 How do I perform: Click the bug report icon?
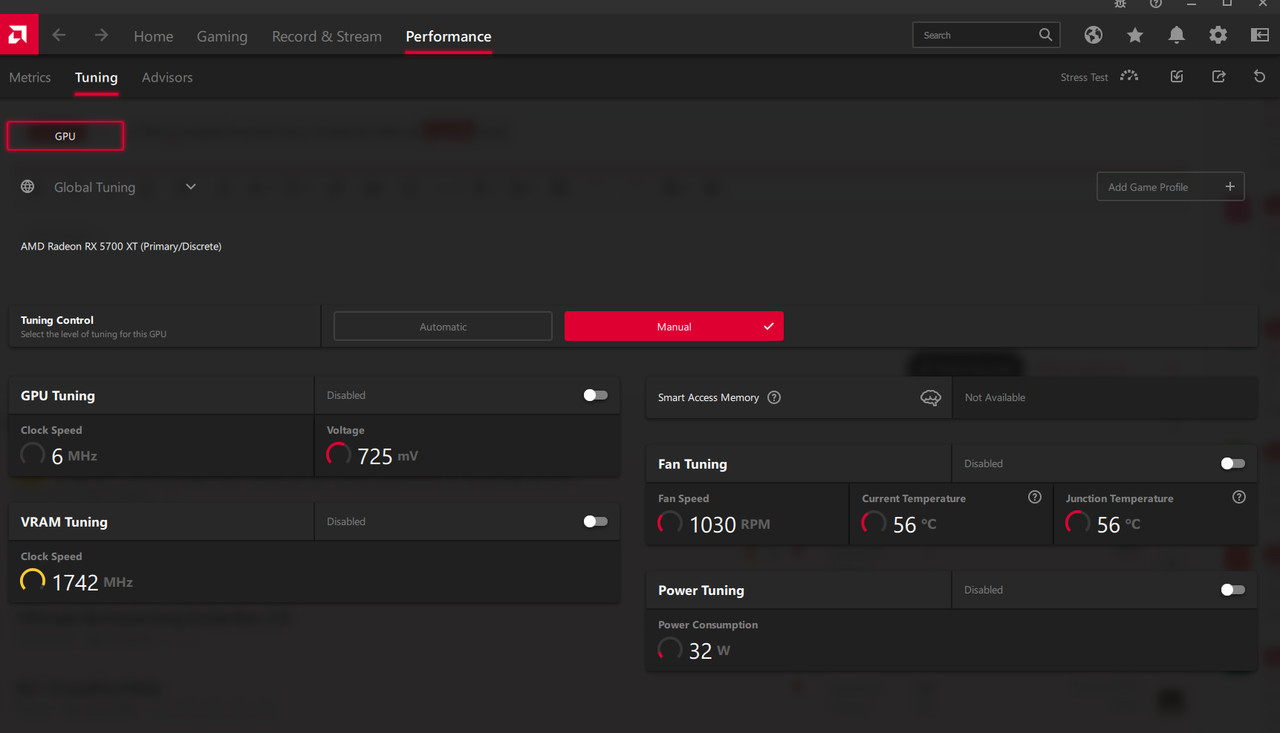[x=1121, y=4]
